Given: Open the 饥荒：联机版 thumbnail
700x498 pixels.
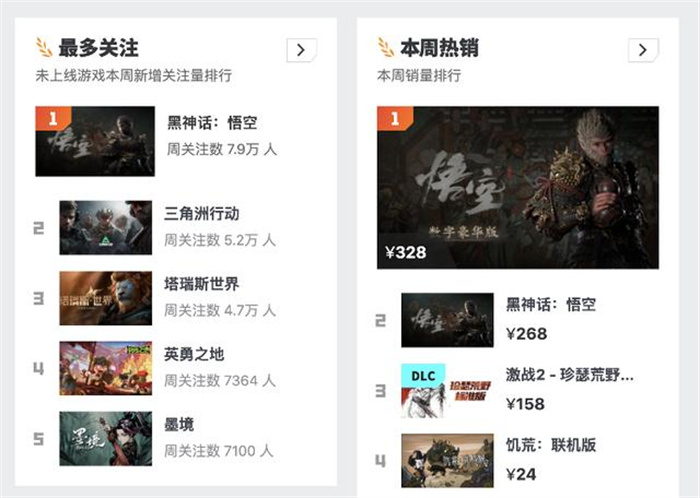Looking at the screenshot, I should click(x=447, y=461).
